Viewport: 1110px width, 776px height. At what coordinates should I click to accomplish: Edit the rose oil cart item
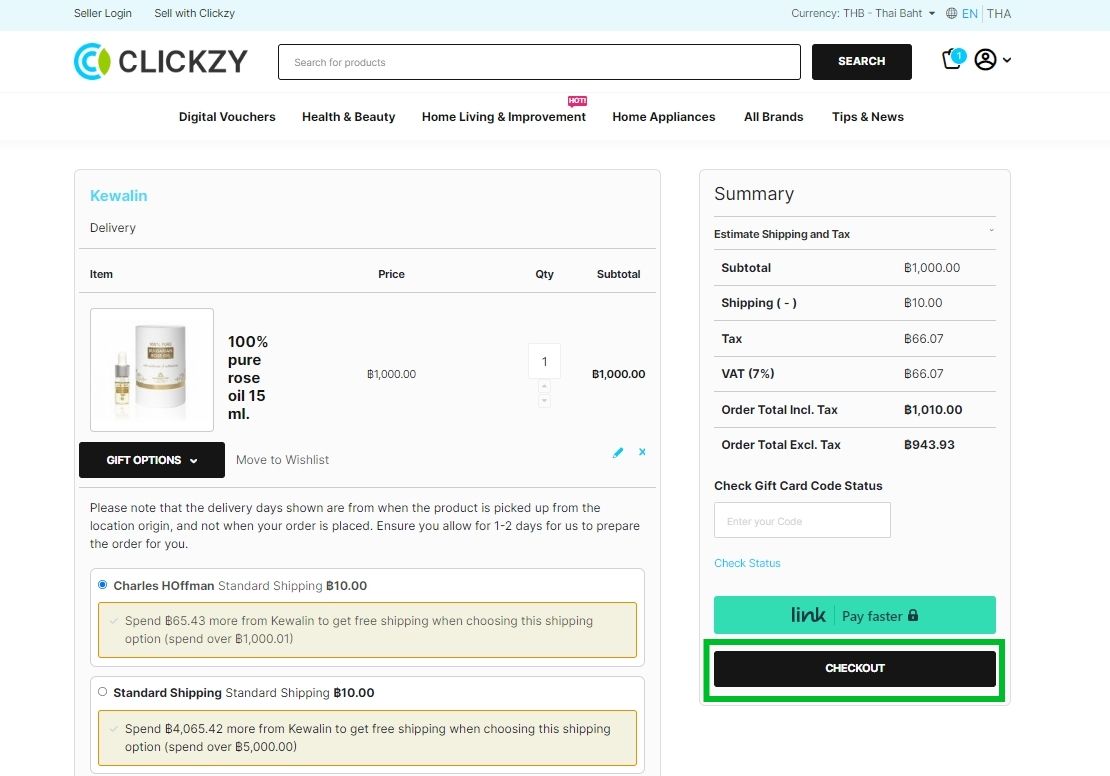[x=618, y=452]
